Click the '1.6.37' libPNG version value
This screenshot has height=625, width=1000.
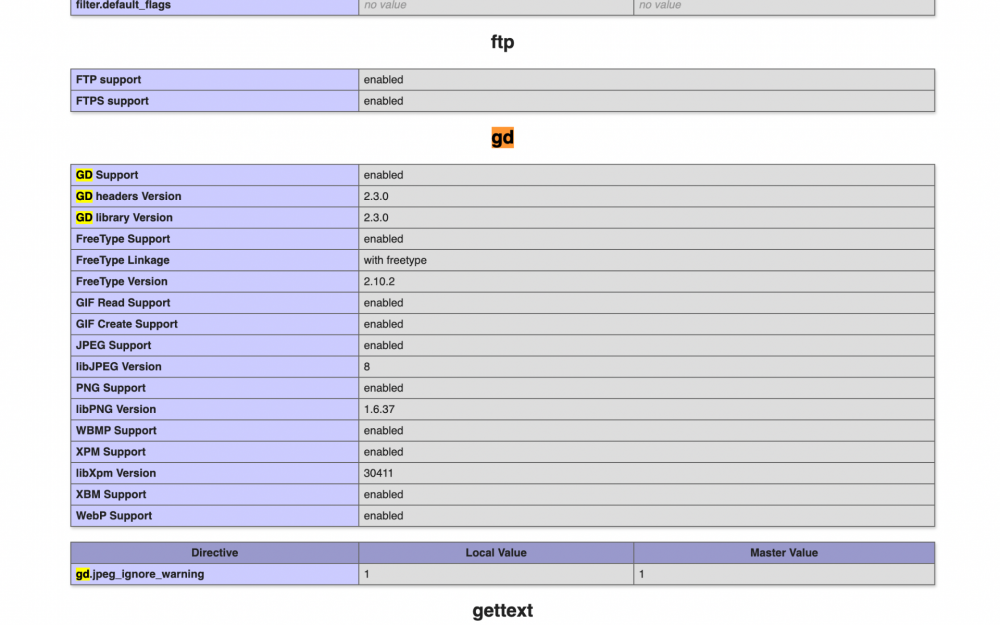[379, 409]
